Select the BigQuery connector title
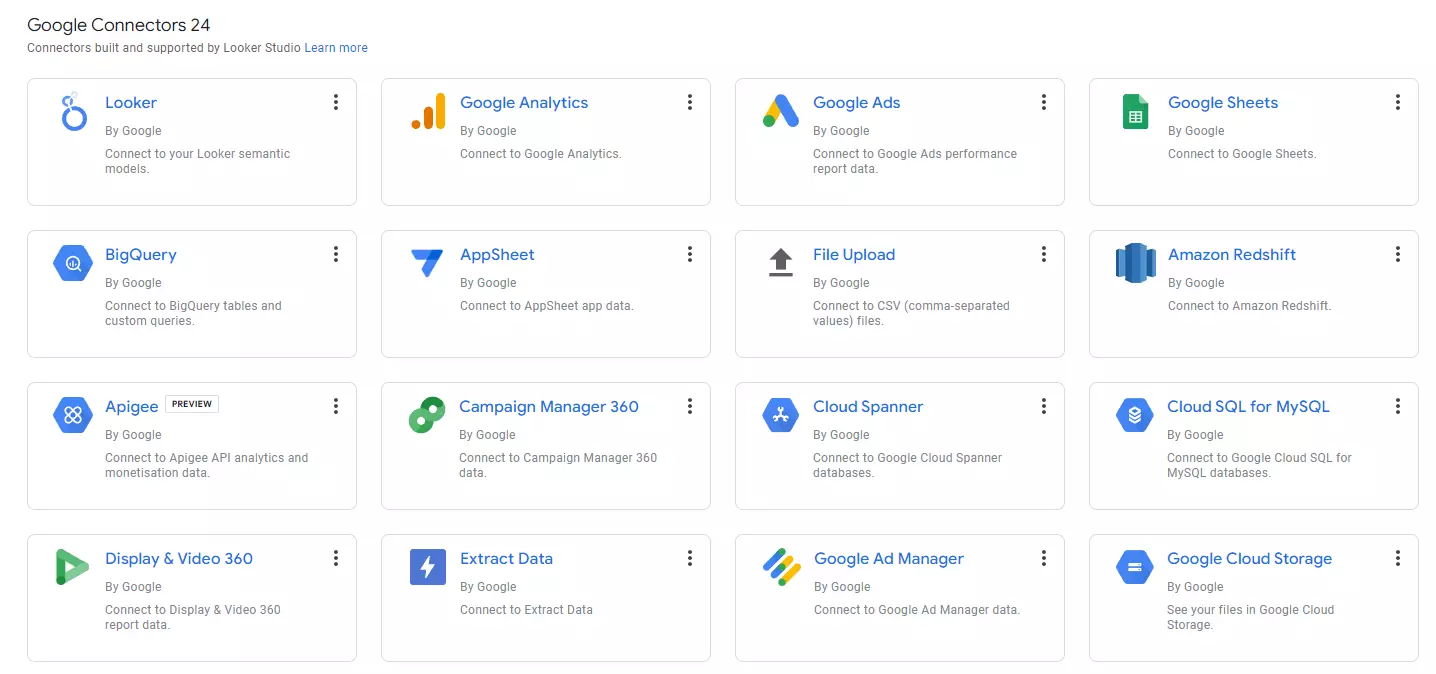1436x674 pixels. [141, 254]
